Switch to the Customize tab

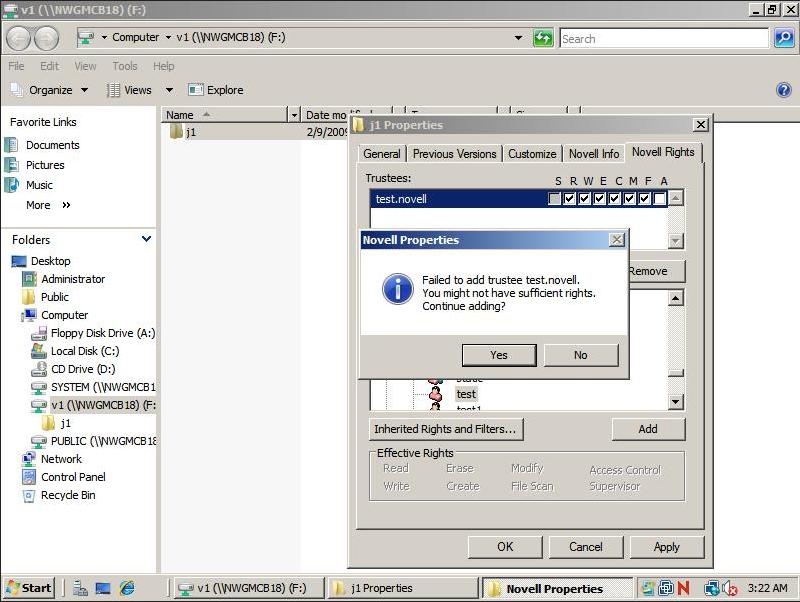point(532,154)
